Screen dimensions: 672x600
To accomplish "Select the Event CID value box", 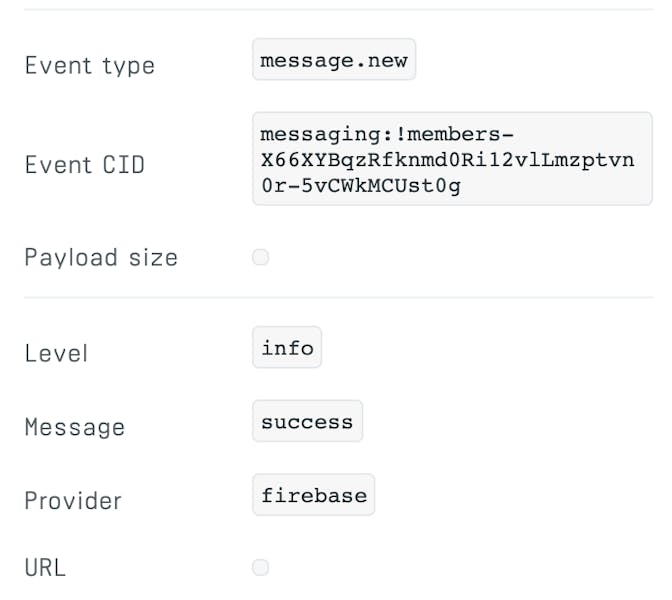I will pyautogui.click(x=452, y=159).
